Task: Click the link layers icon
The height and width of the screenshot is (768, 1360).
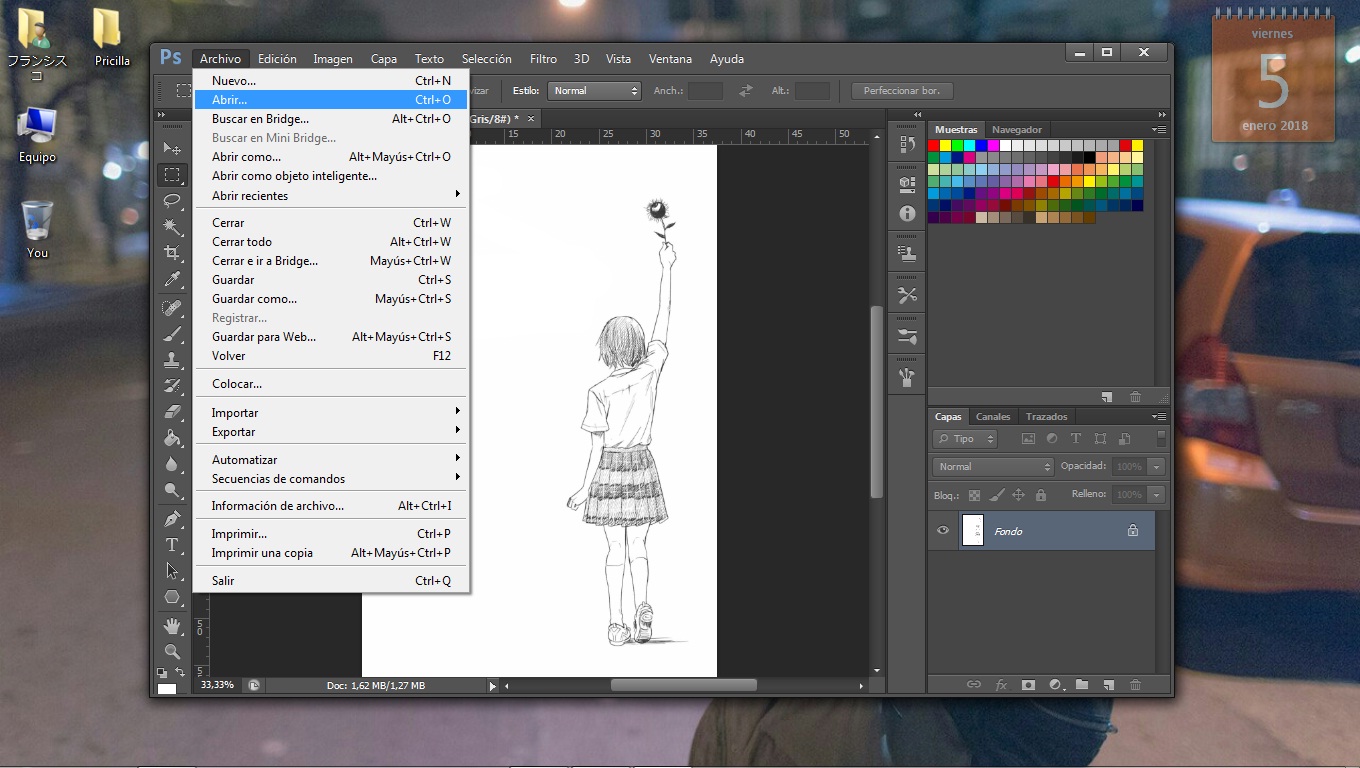Action: pyautogui.click(x=973, y=685)
